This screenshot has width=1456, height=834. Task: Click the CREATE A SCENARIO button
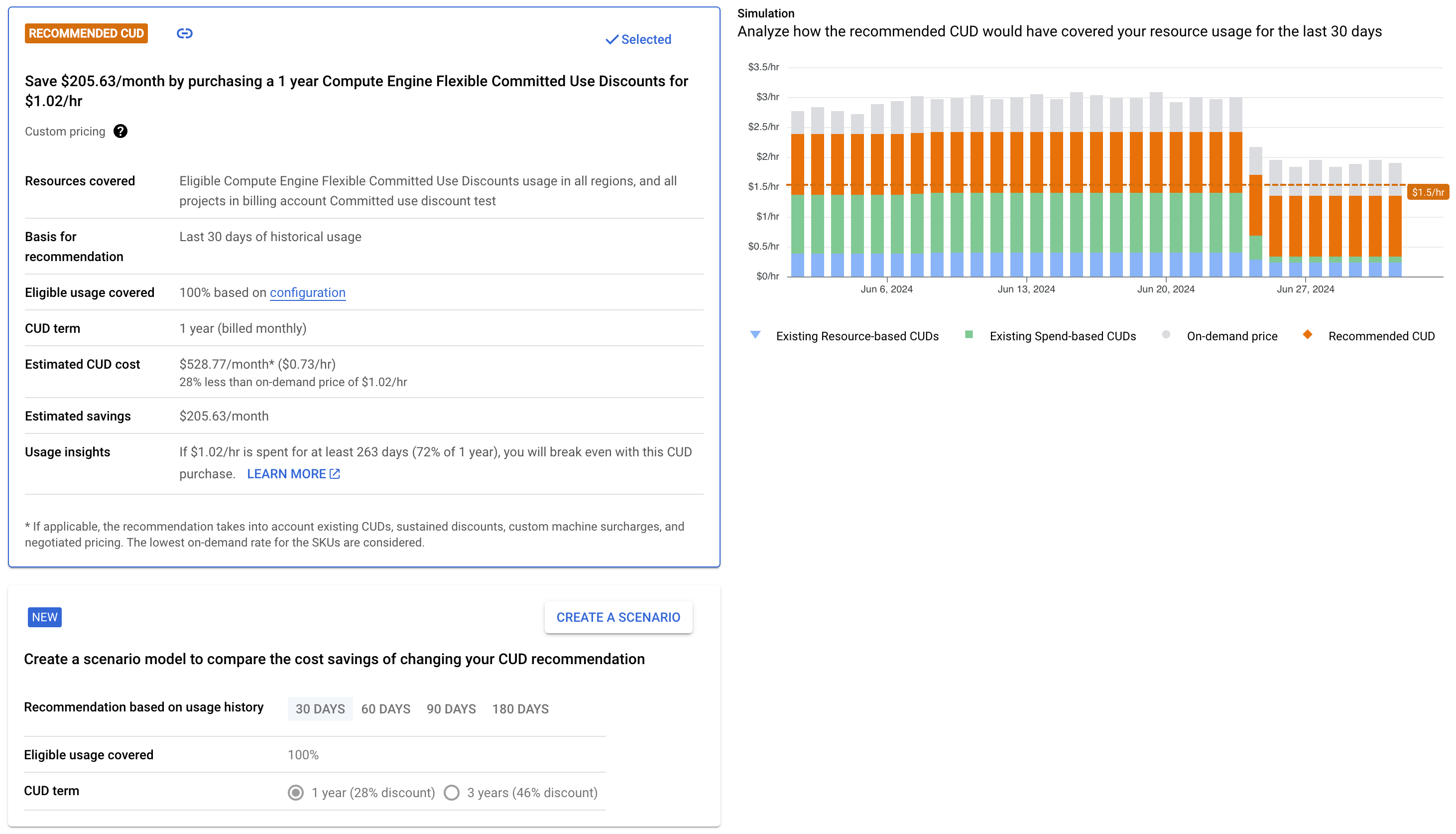point(617,617)
